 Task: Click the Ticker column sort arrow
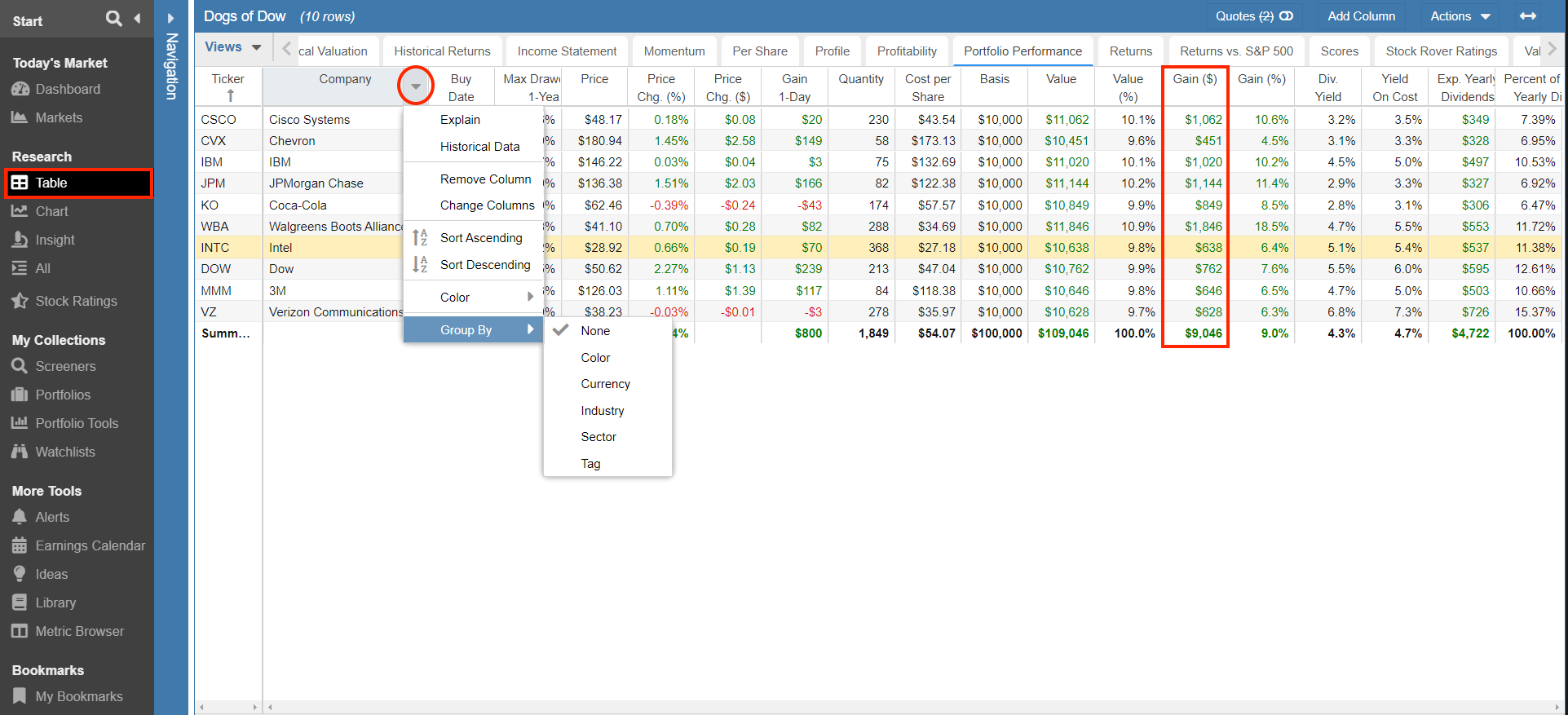pyautogui.click(x=231, y=96)
